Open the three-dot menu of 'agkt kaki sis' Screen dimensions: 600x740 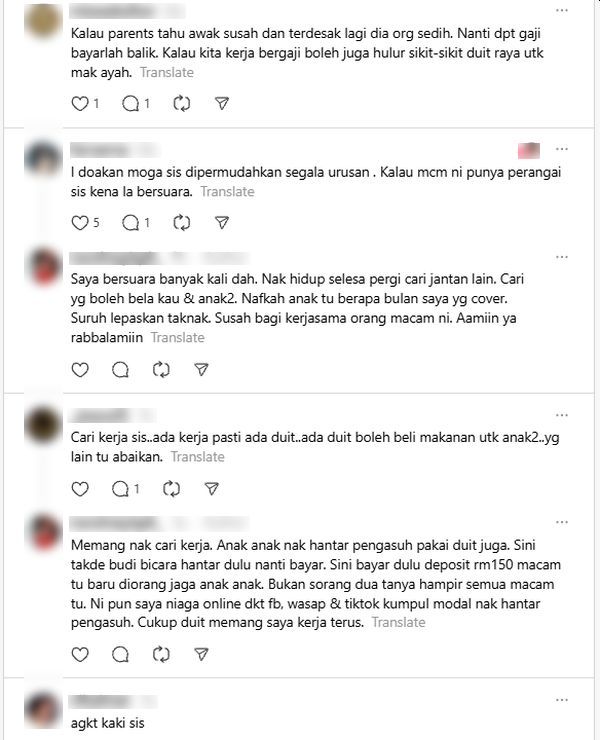coord(562,700)
